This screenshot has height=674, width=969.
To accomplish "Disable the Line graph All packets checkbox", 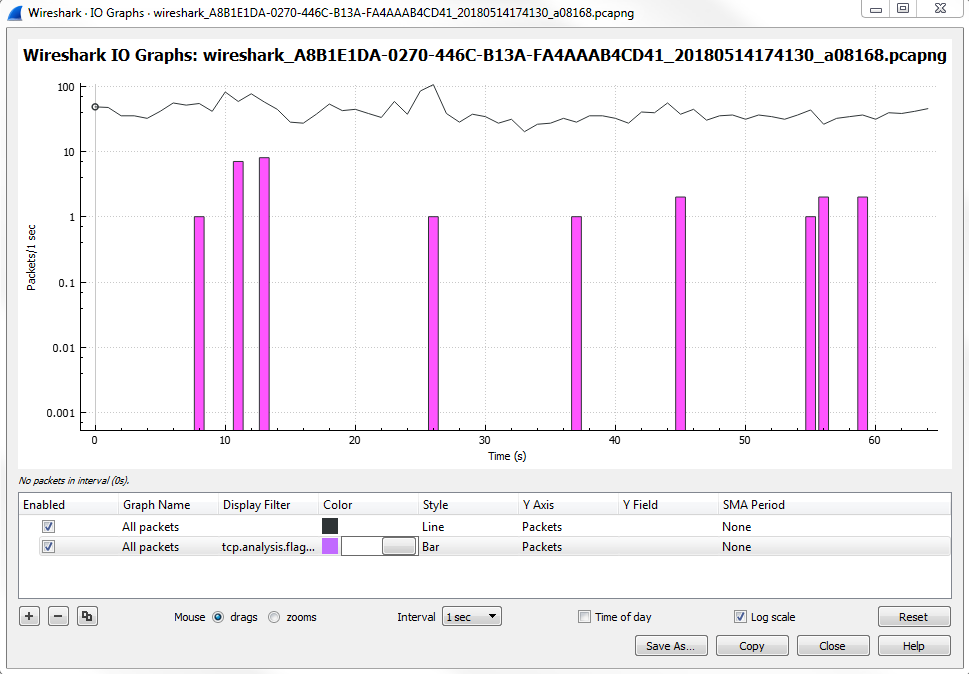I will pos(48,526).
